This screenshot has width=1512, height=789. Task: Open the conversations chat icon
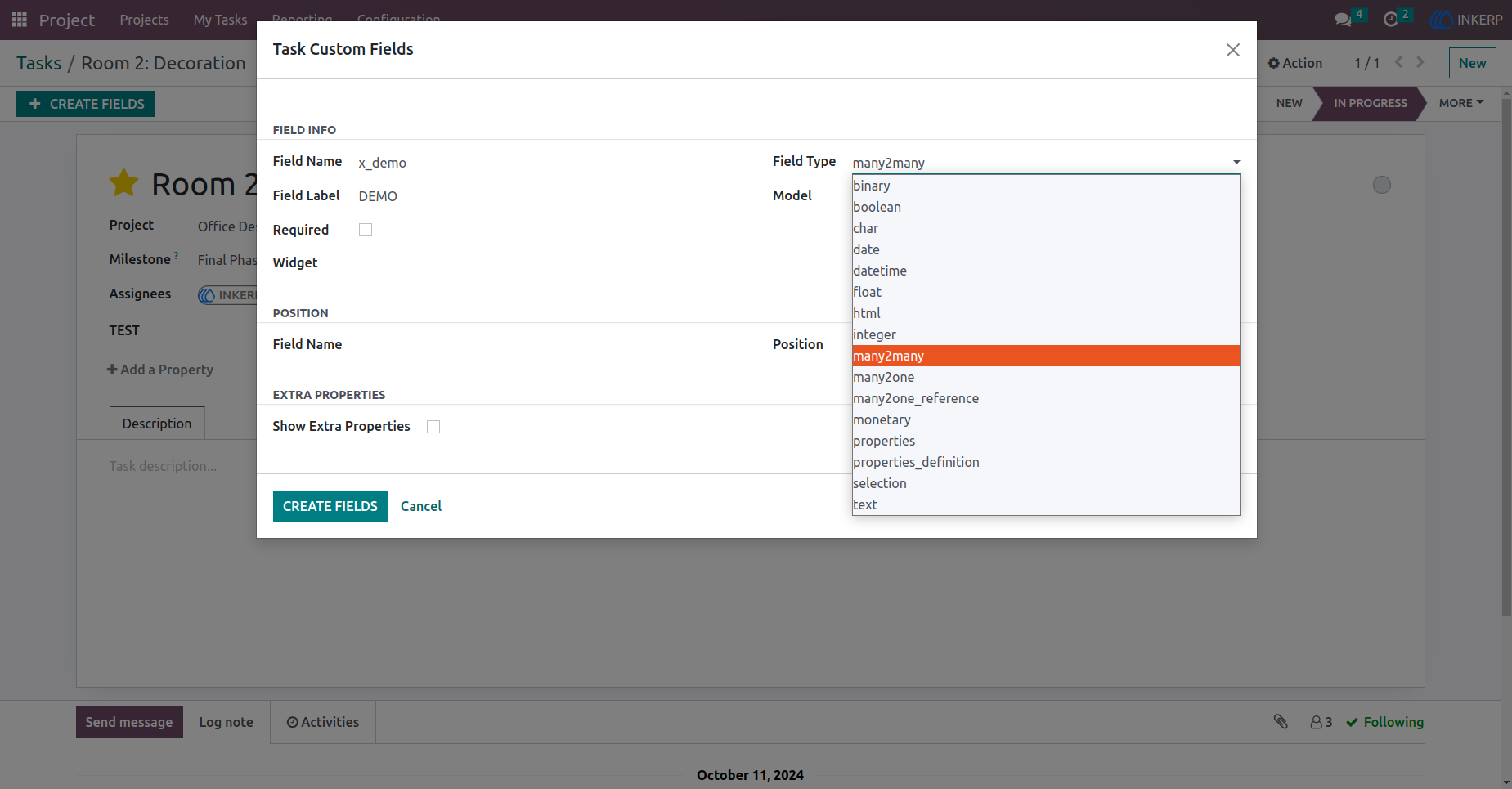[1343, 20]
